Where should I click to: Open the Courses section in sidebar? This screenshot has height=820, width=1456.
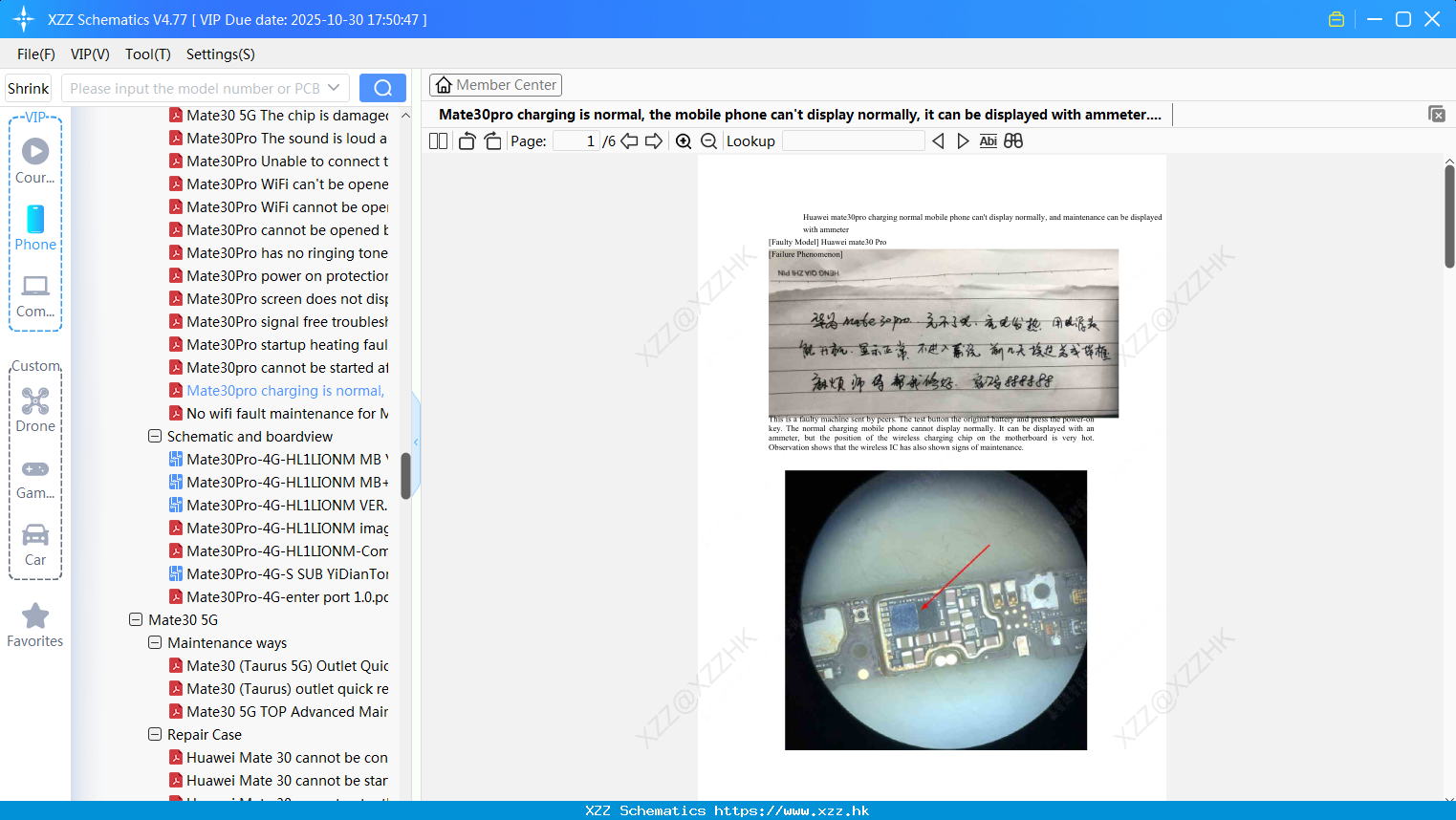(35, 162)
